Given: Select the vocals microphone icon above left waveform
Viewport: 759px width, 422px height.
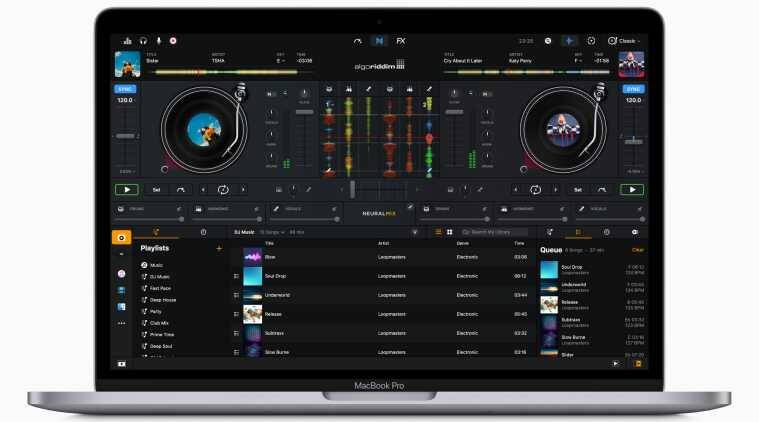Looking at the screenshot, I should pos(368,90).
